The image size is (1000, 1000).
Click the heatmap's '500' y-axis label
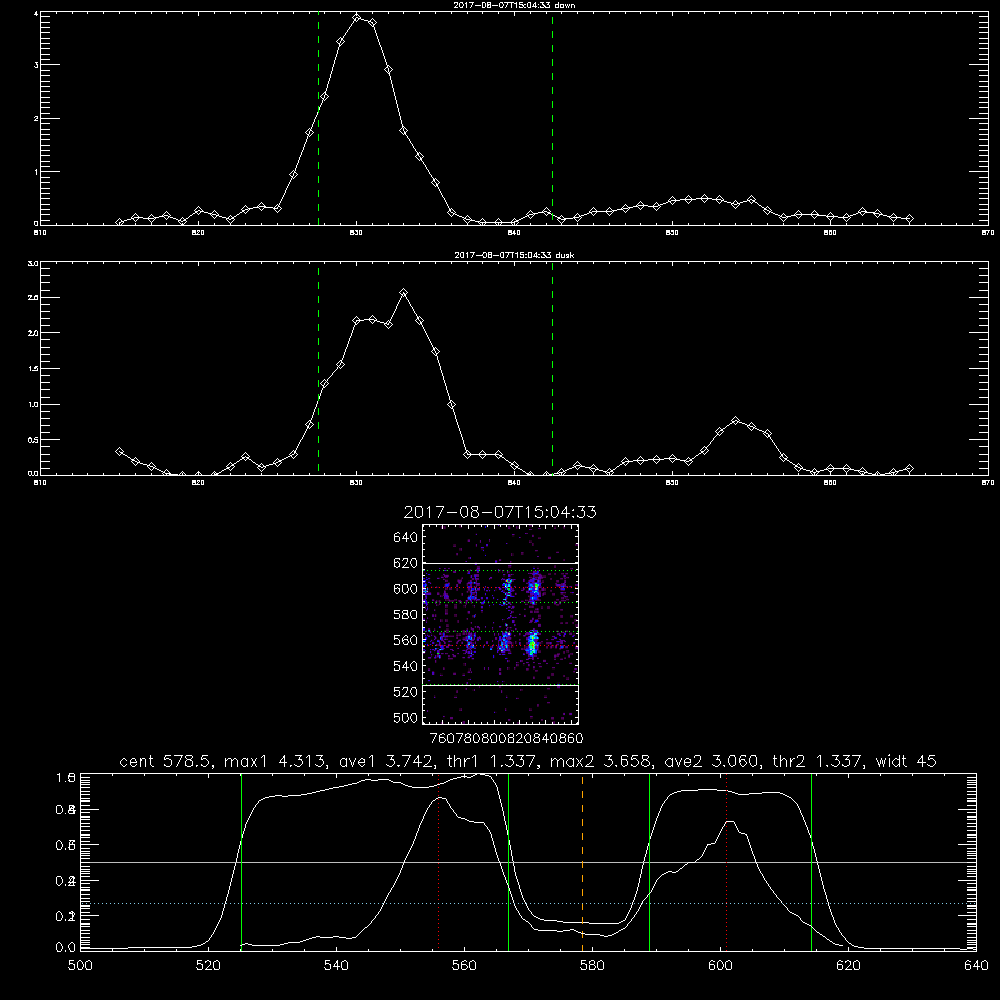tap(406, 717)
